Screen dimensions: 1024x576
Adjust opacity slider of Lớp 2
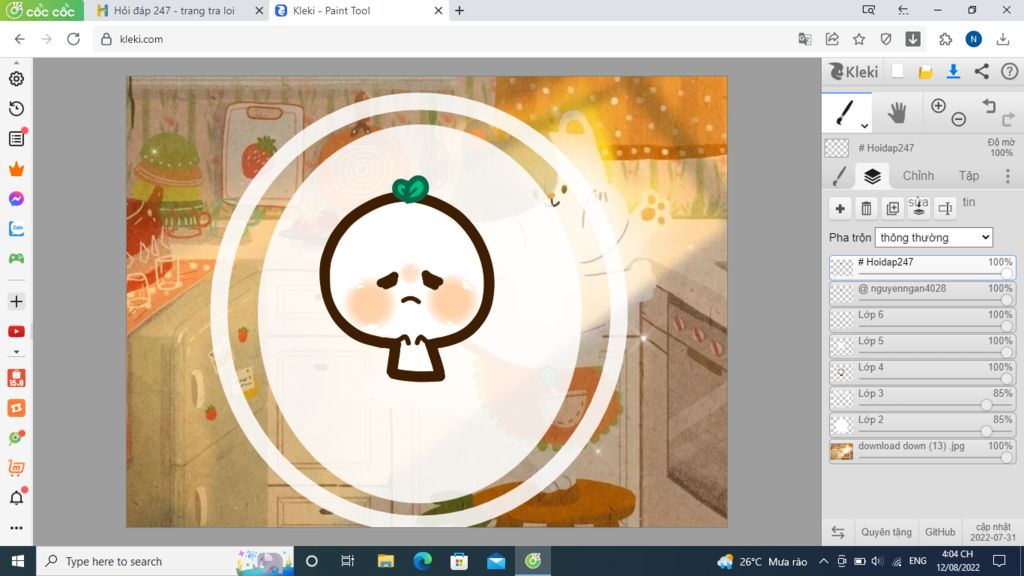[x=986, y=432]
